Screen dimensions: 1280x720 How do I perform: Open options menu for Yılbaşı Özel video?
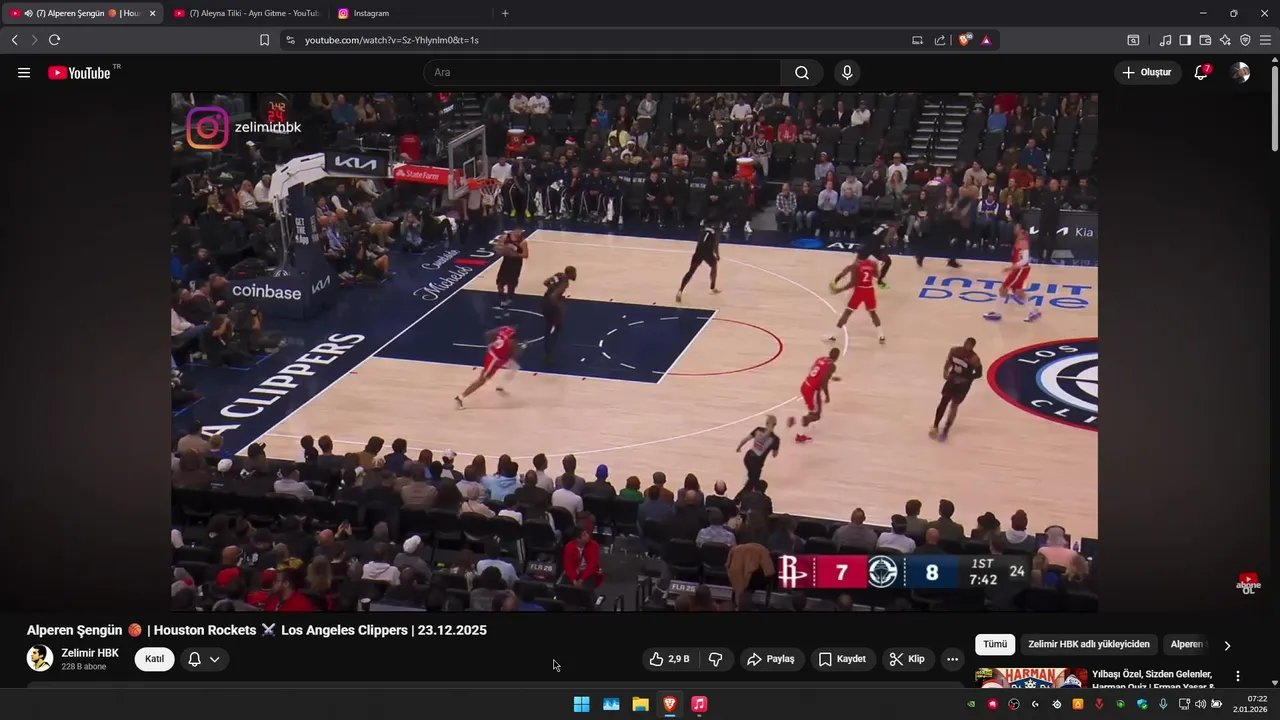pos(1238,676)
